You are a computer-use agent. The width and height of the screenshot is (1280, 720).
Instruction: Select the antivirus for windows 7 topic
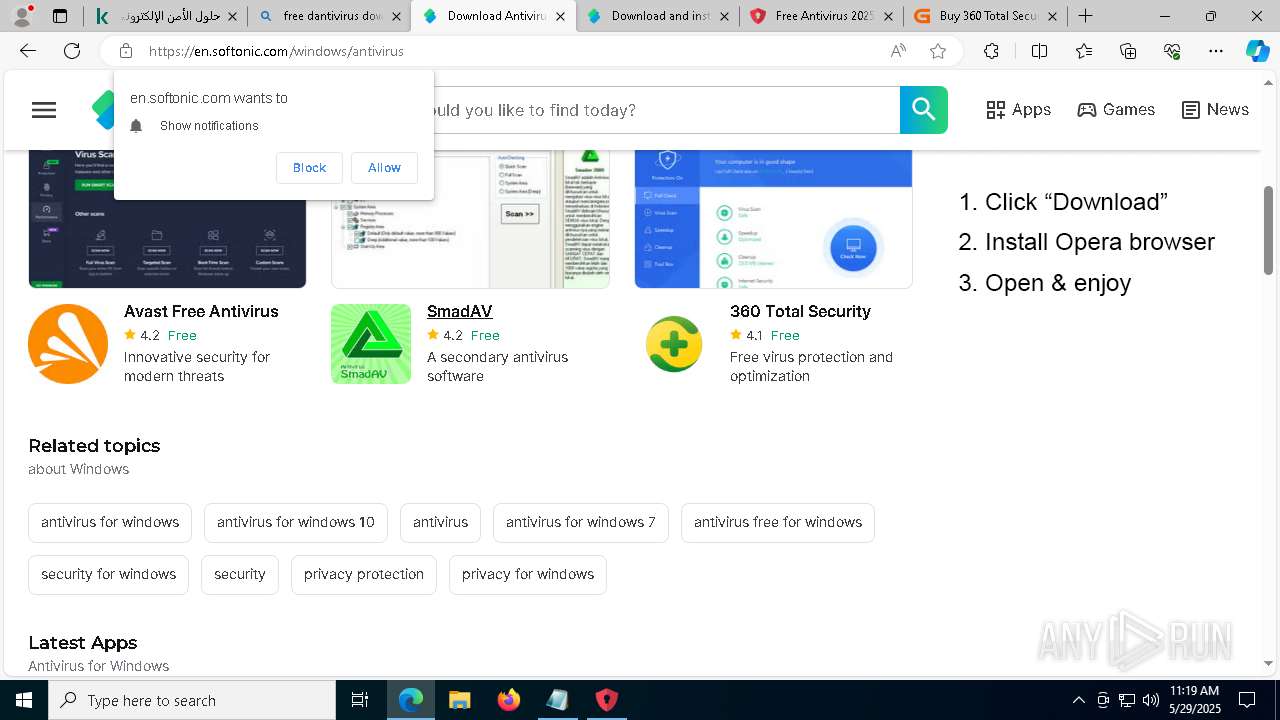click(581, 522)
